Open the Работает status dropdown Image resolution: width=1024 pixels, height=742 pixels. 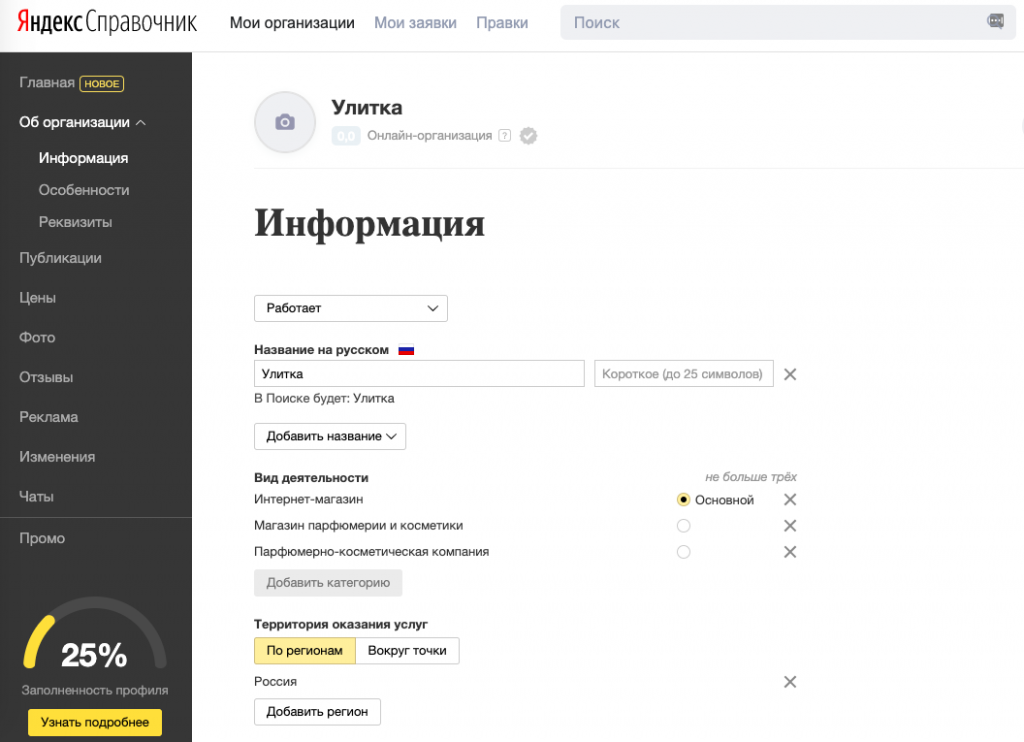pyautogui.click(x=350, y=308)
